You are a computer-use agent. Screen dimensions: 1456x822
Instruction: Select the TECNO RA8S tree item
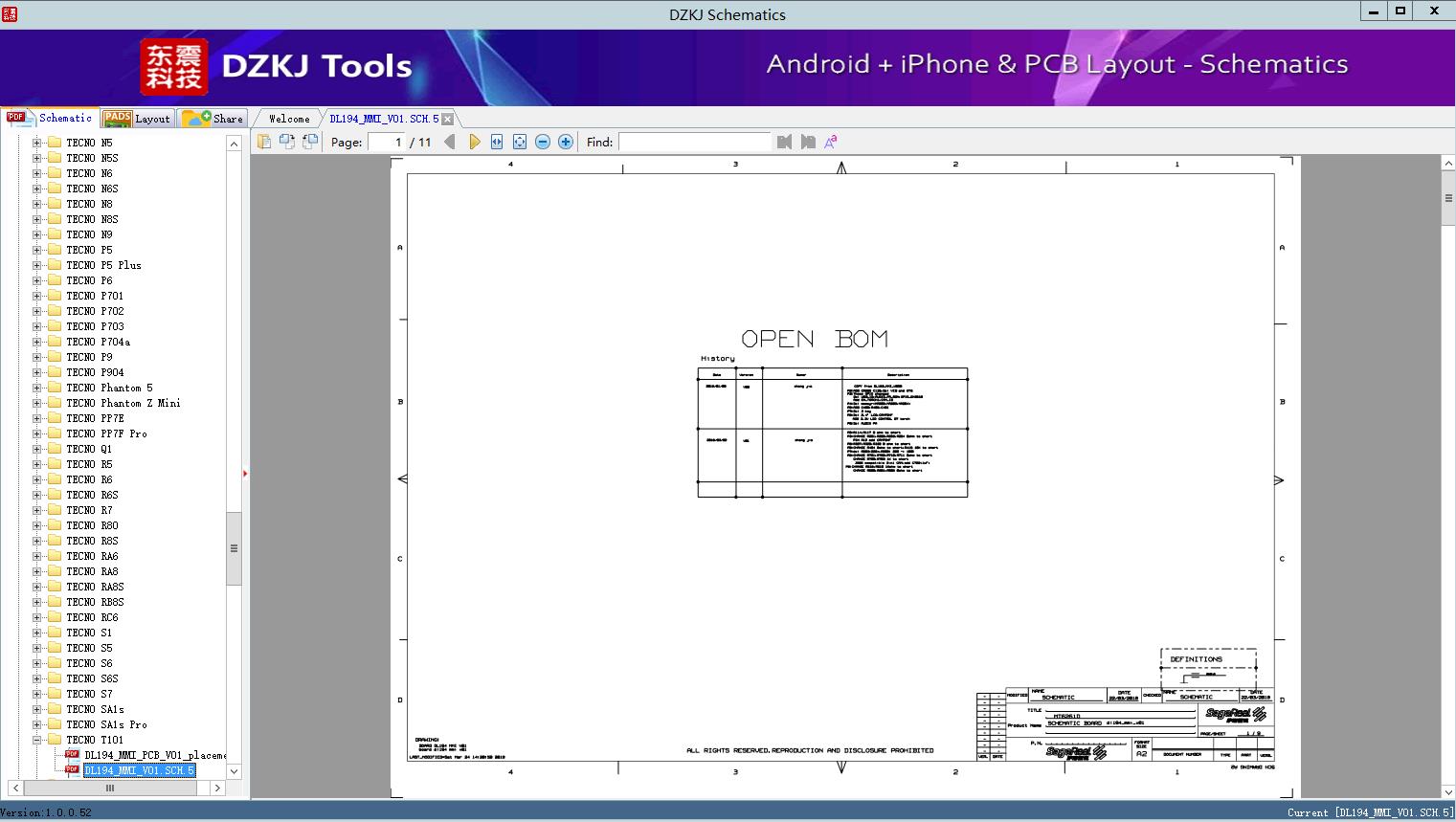click(95, 587)
